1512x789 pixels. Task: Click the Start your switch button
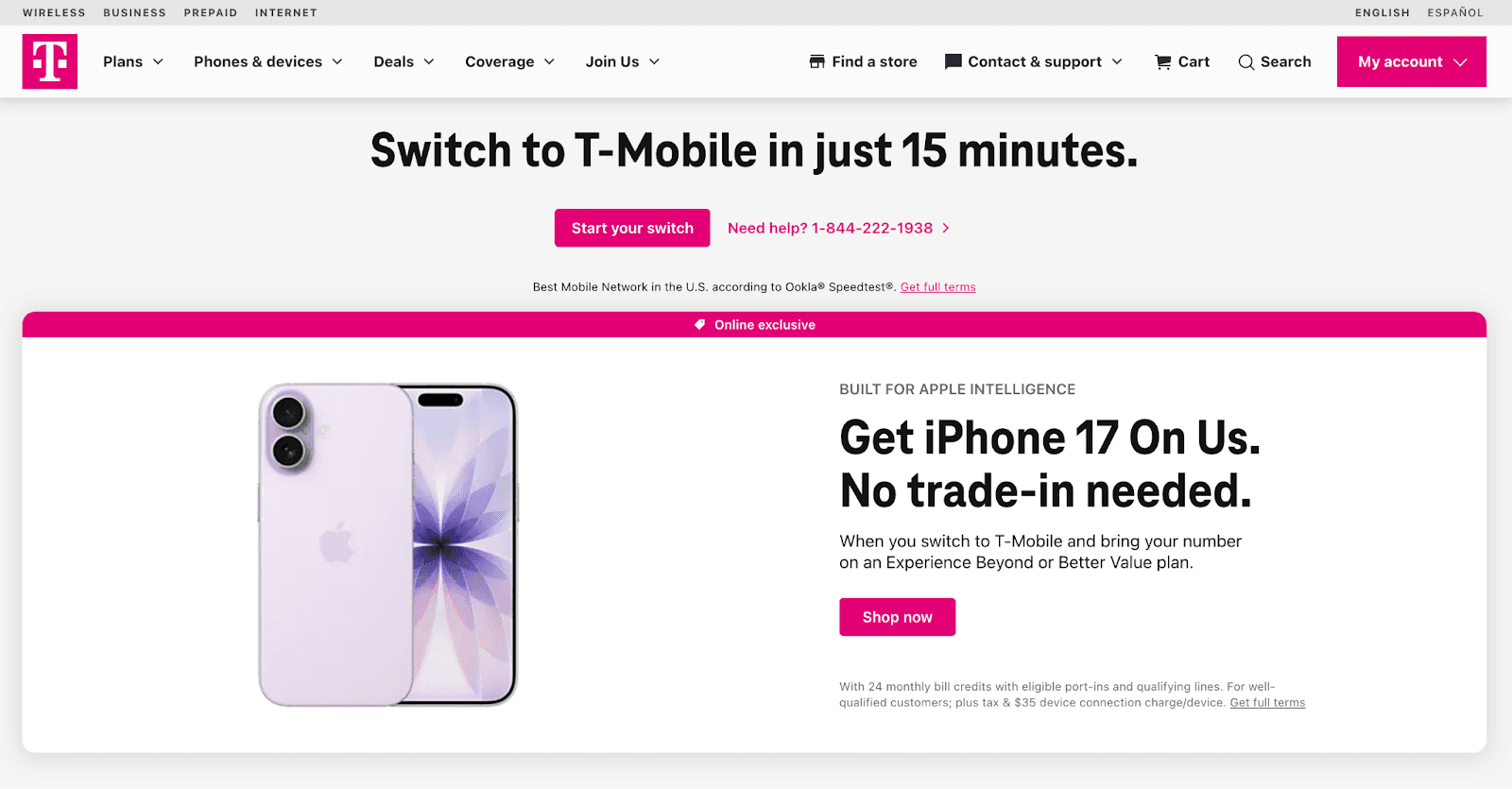632,228
